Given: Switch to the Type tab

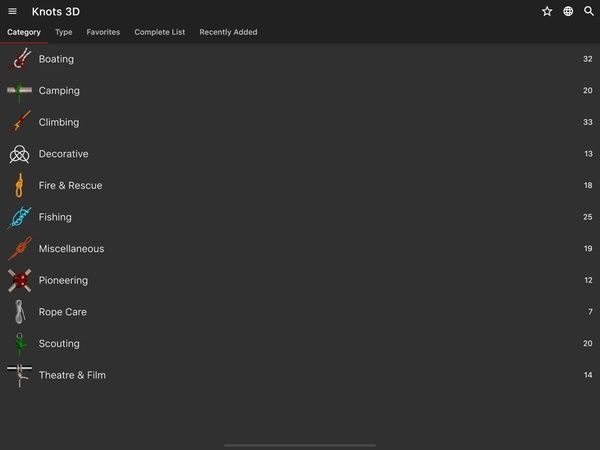Looking at the screenshot, I should pos(64,32).
